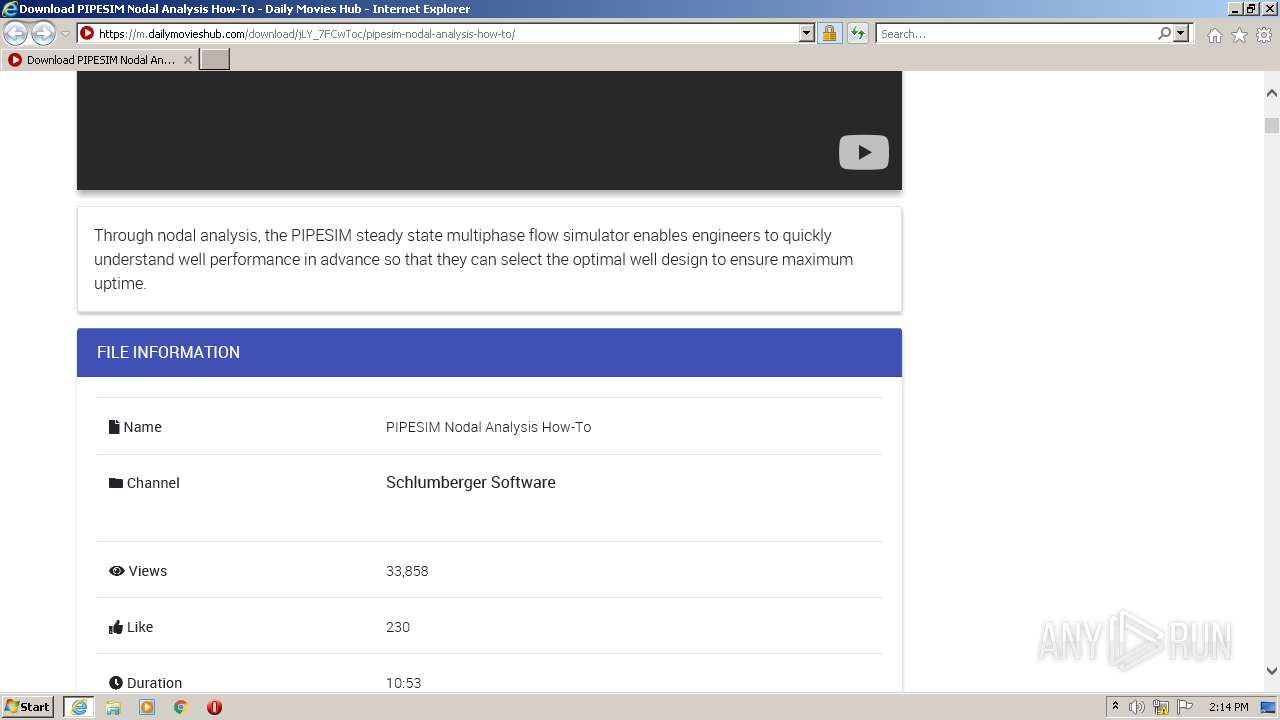1280x720 pixels.
Task: Click the clock icon beside Duration
Action: pos(116,683)
